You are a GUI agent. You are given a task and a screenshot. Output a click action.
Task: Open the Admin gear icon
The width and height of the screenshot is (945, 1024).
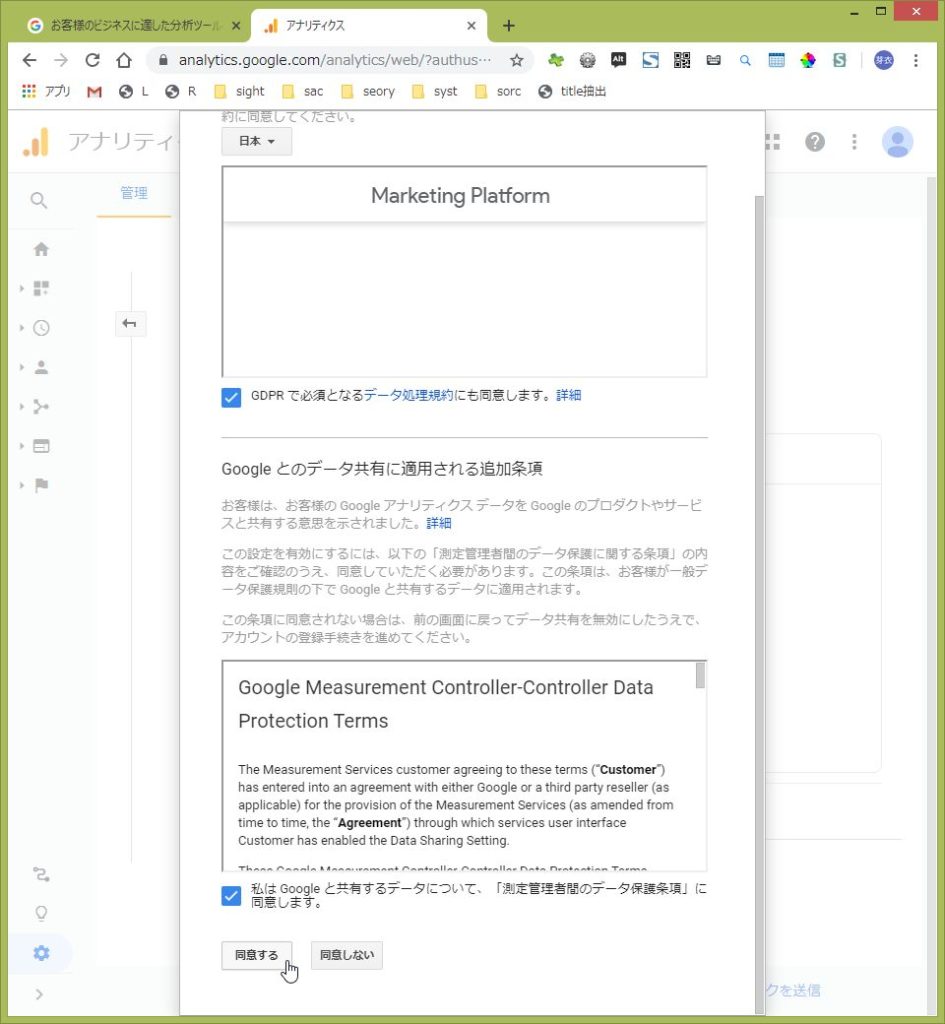click(41, 953)
